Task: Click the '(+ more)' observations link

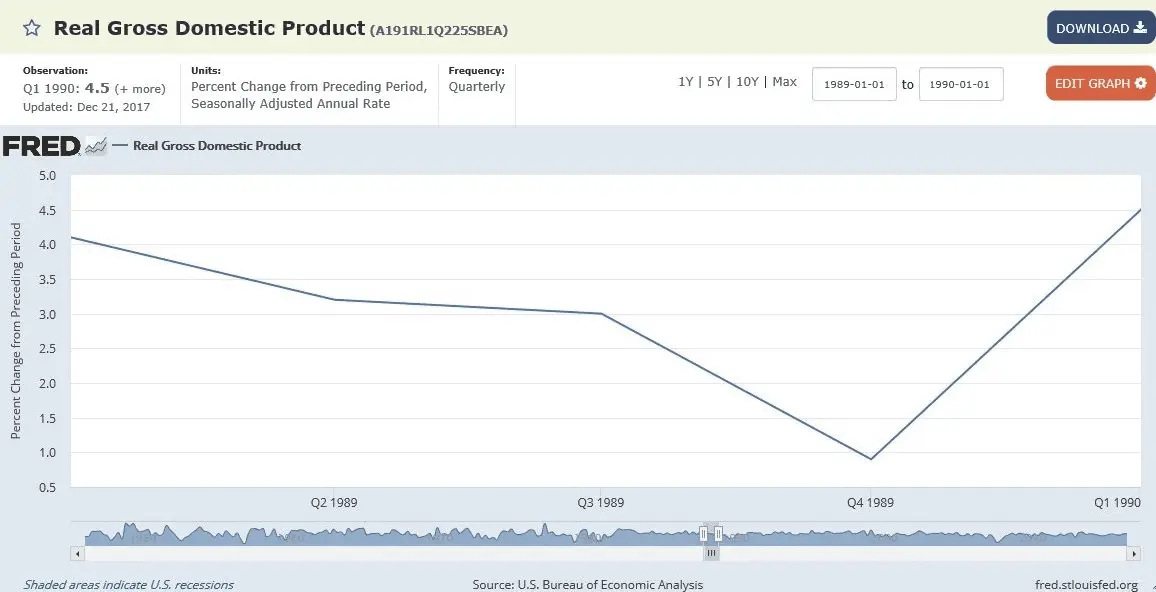Action: tap(140, 89)
